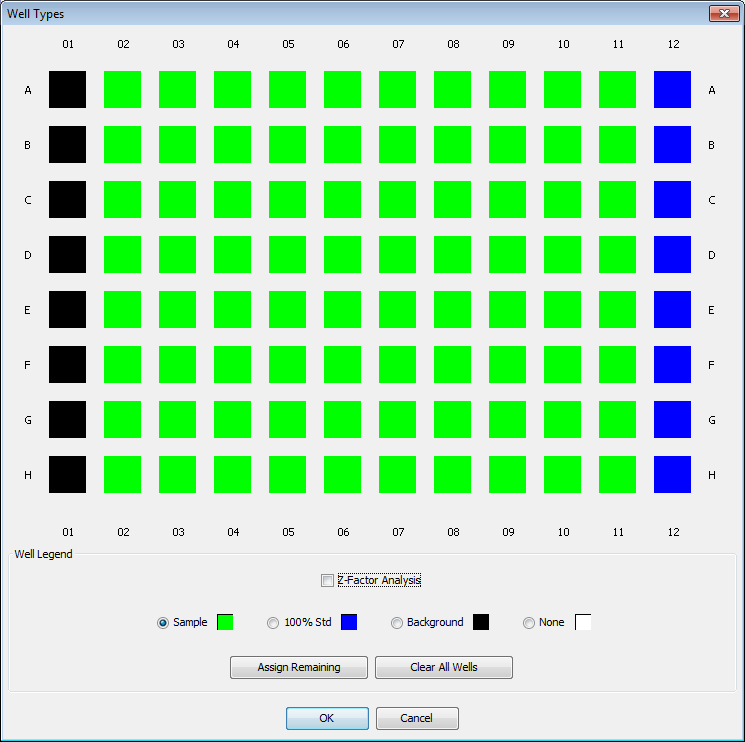This screenshot has width=745, height=742.
Task: Select green sample well F06
Action: click(343, 365)
